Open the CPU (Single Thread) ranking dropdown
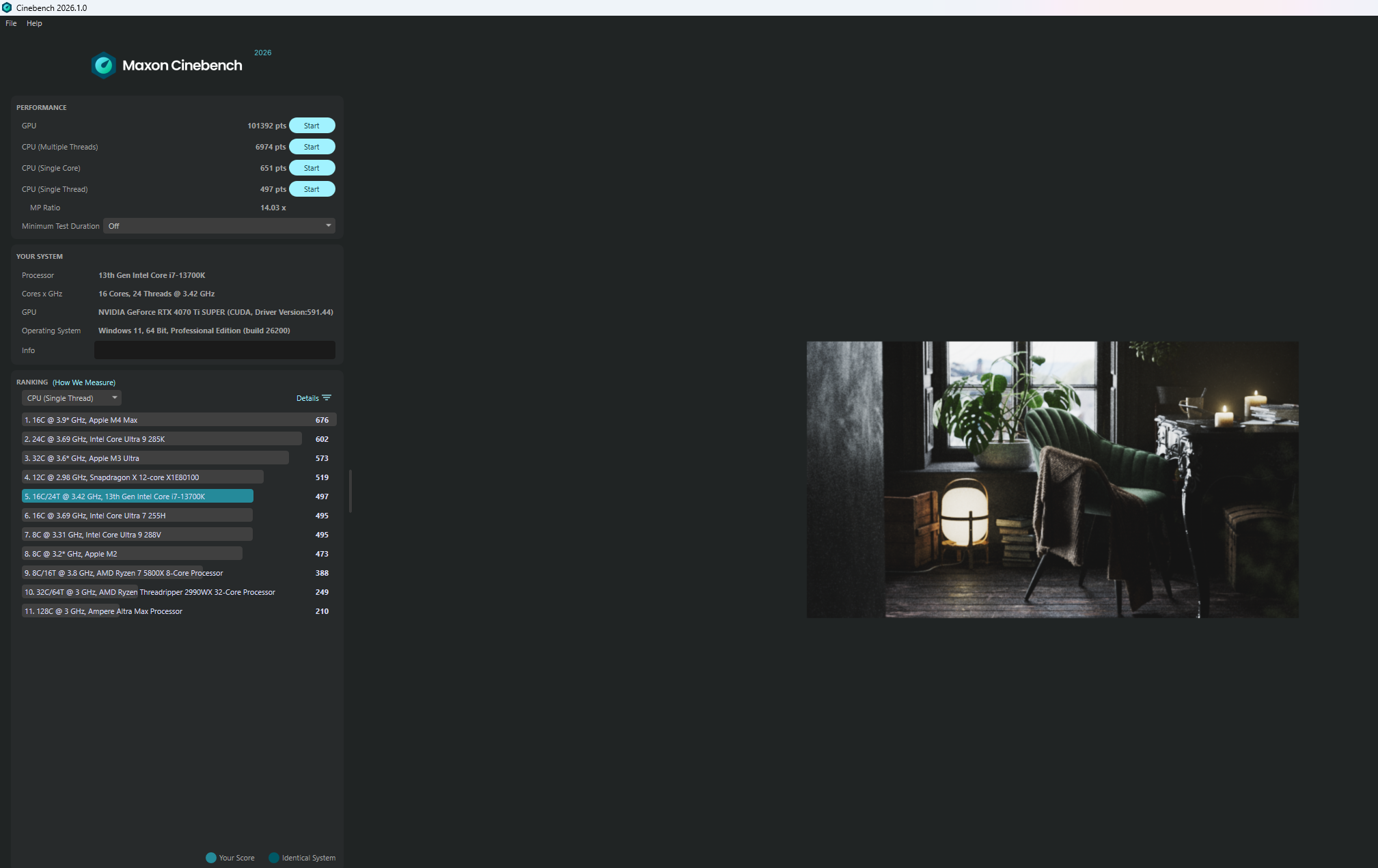 point(71,398)
